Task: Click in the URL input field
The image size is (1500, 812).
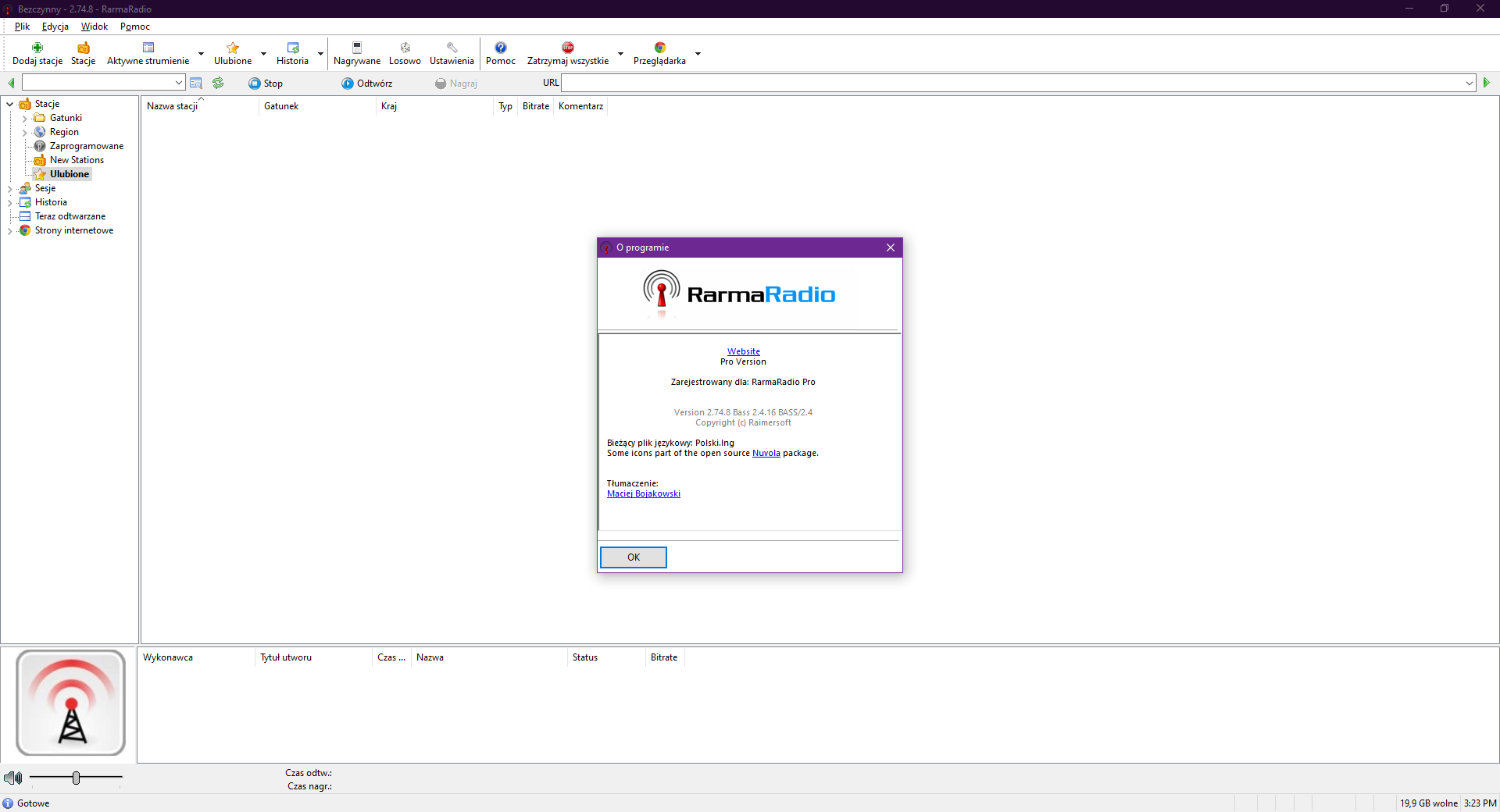Action: [x=1012, y=83]
